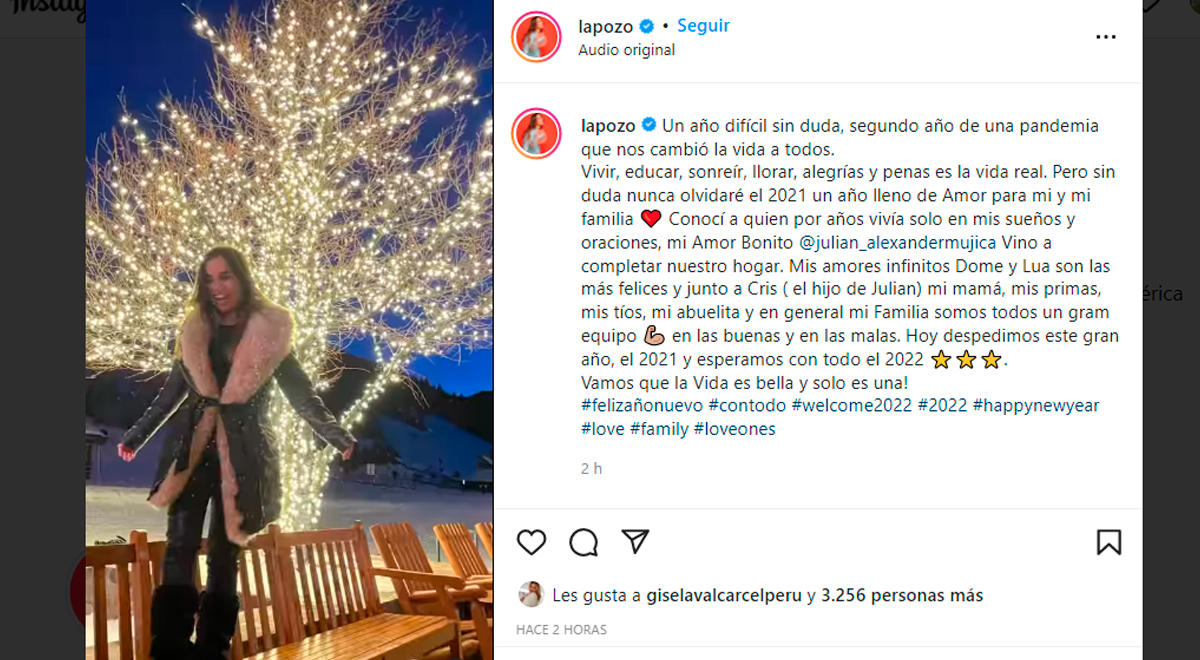Open the three-dot more options menu
This screenshot has width=1200, height=660.
1105,37
